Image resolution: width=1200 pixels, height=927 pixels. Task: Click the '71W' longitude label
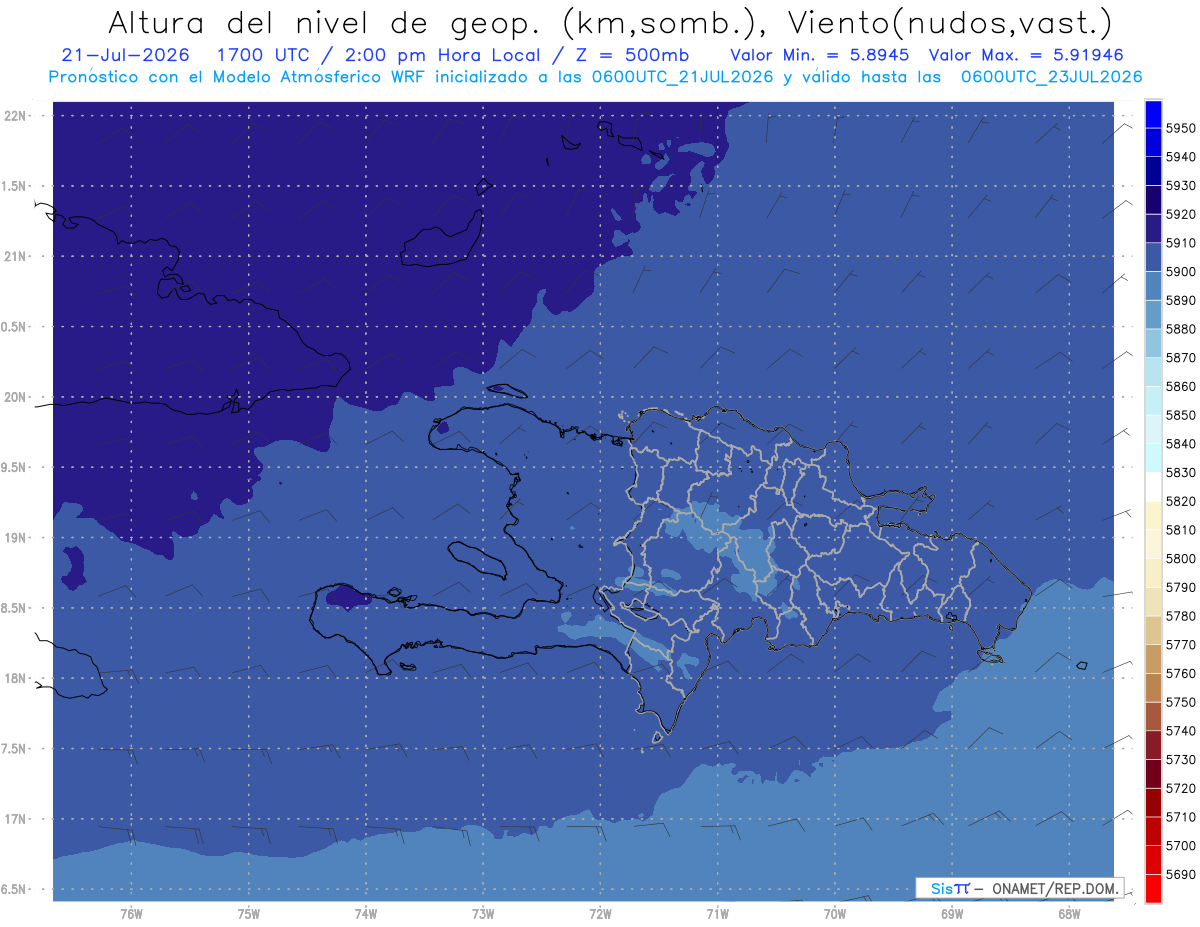(717, 914)
